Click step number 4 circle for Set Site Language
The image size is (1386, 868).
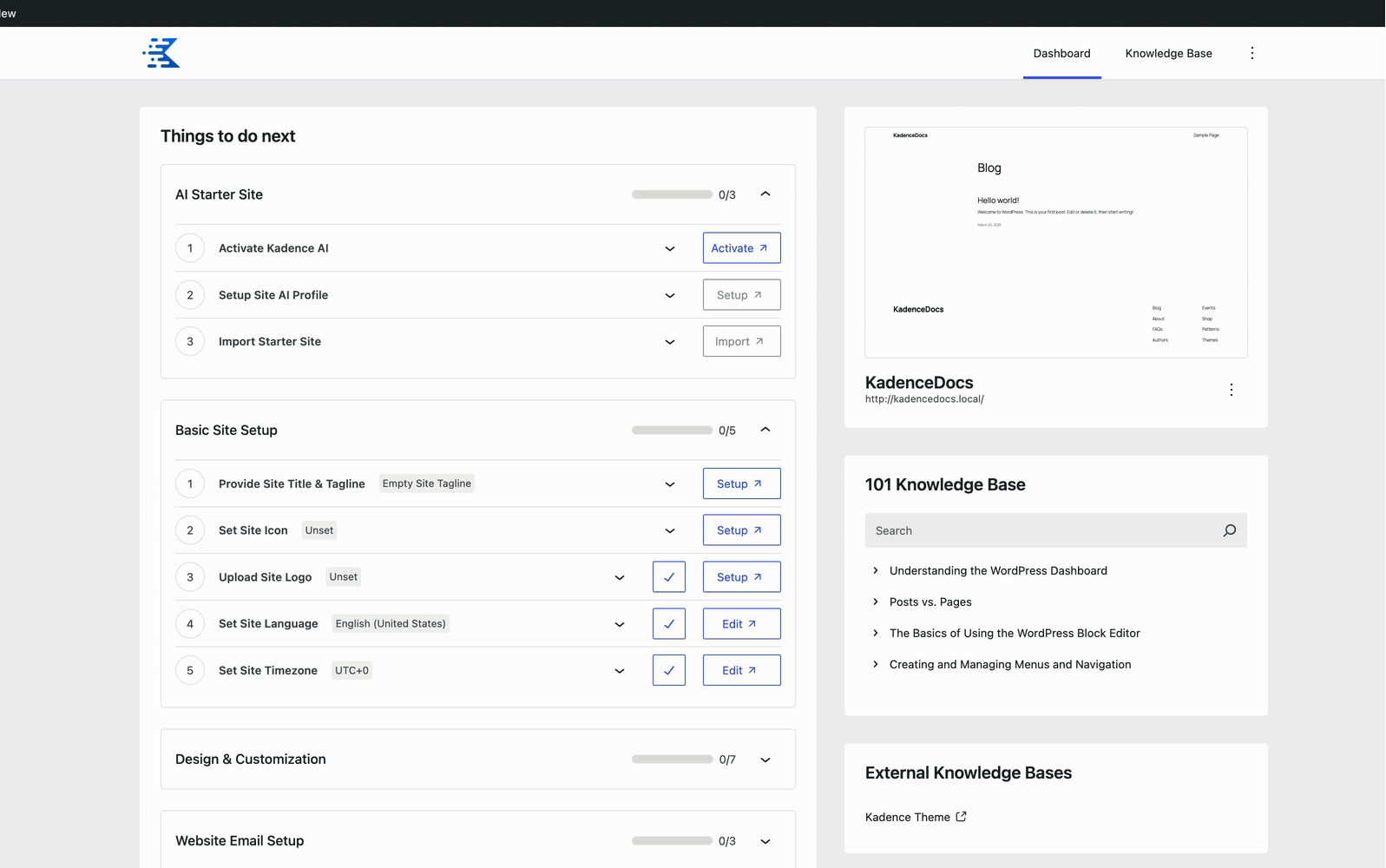(190, 624)
